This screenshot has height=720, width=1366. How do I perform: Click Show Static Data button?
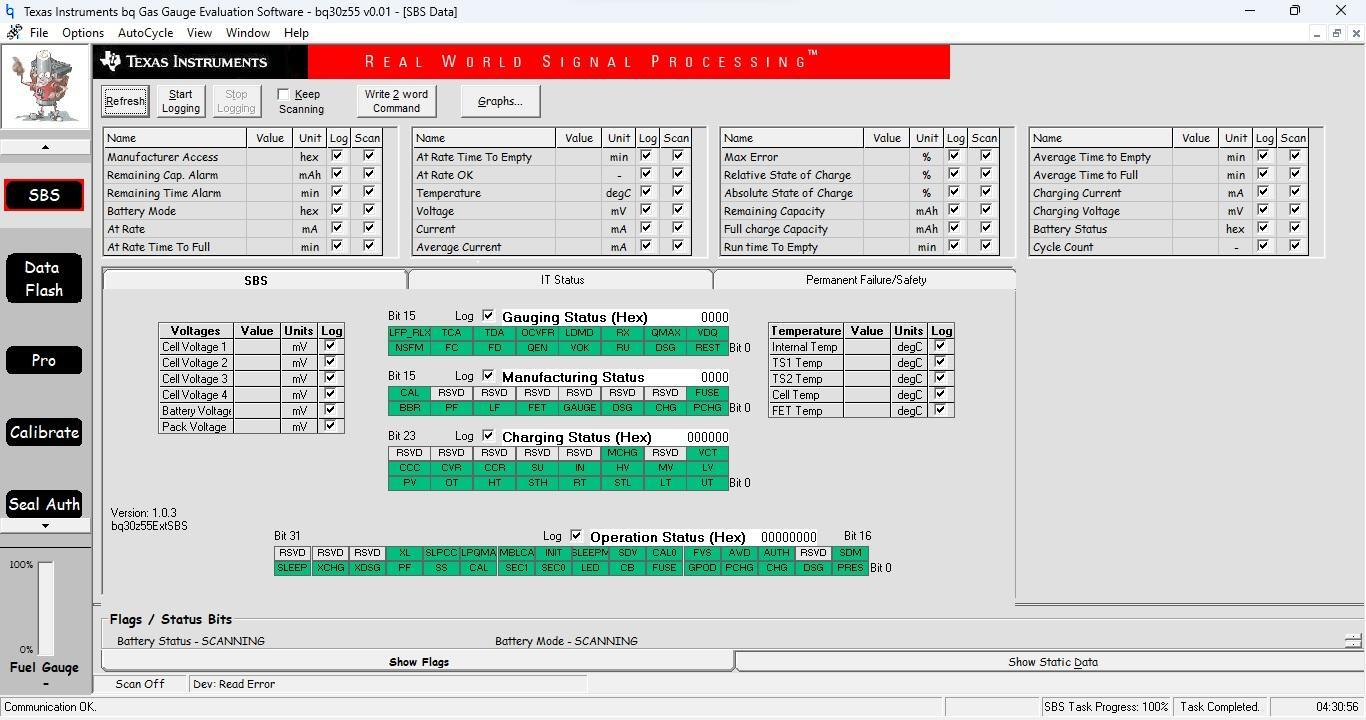pyautogui.click(x=1052, y=662)
